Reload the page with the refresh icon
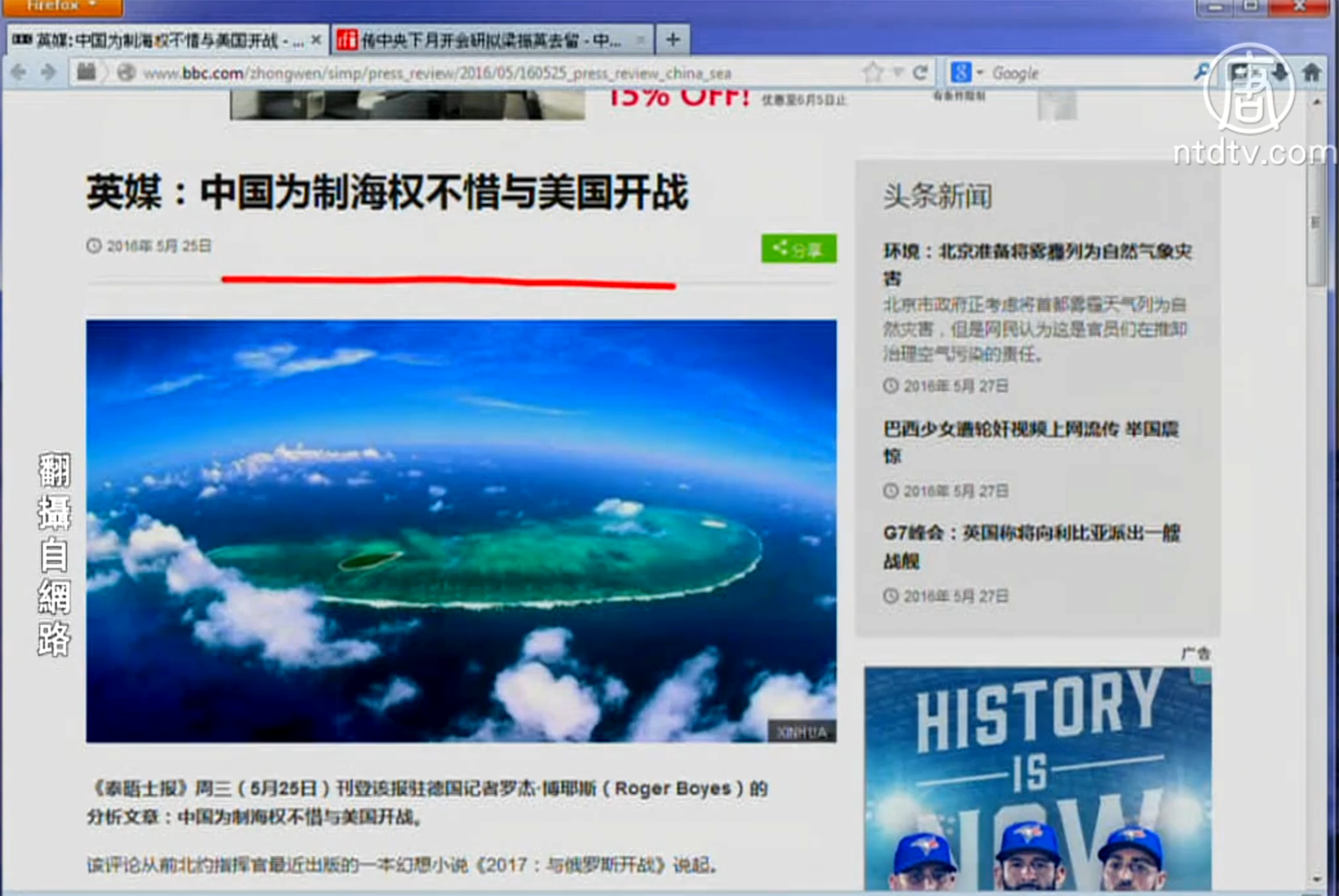 [x=920, y=73]
